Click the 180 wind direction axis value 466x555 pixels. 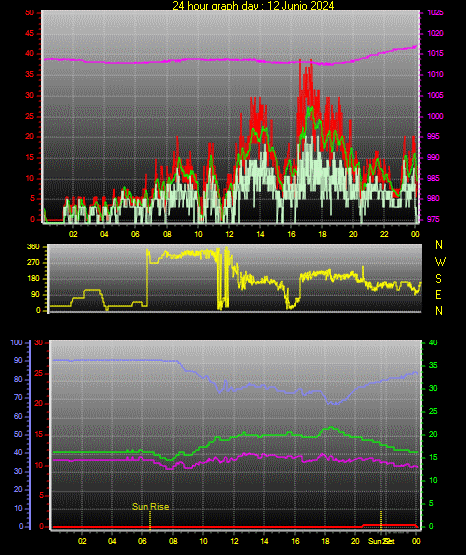[33, 279]
